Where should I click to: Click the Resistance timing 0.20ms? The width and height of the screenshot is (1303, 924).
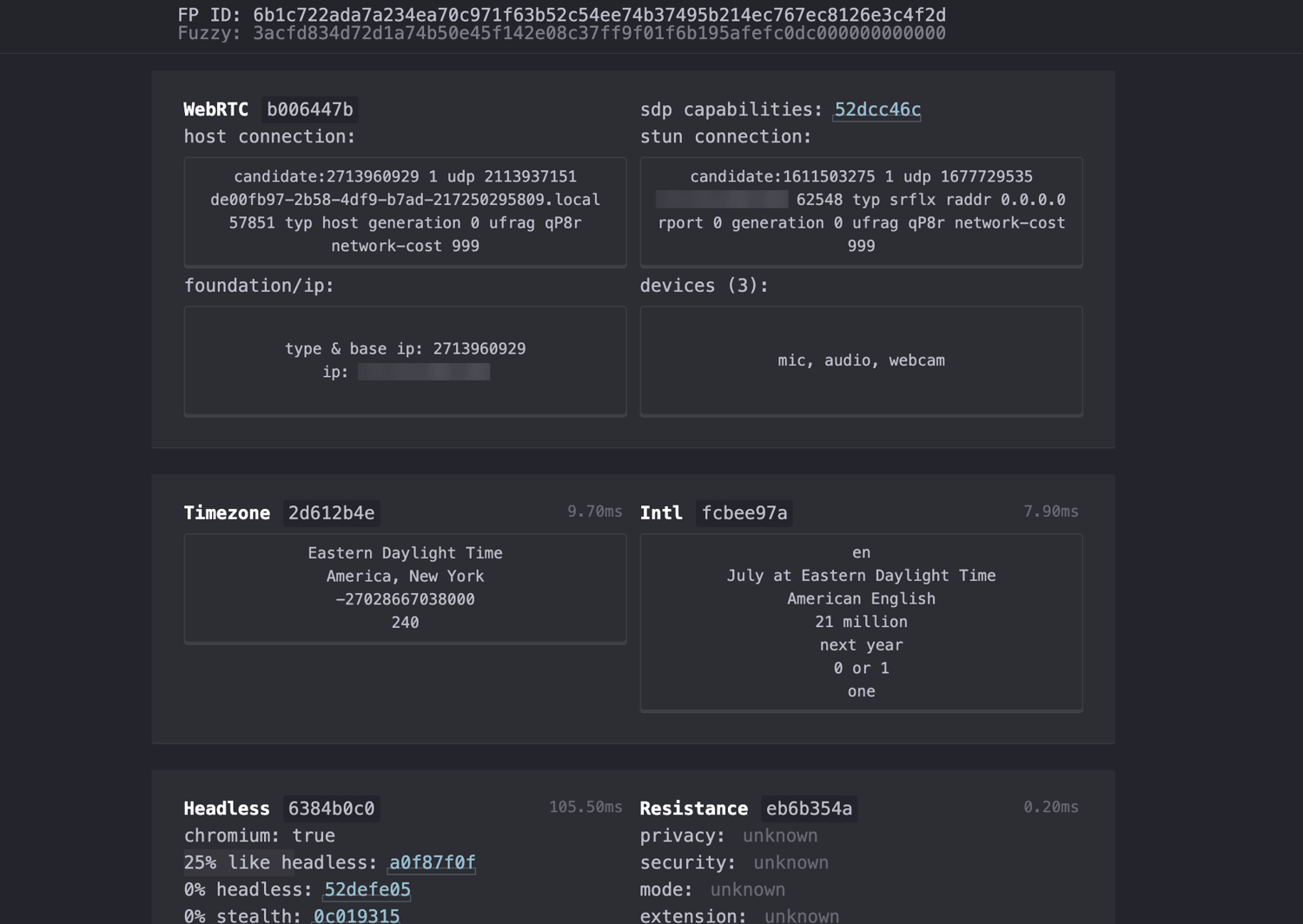[x=1051, y=807]
